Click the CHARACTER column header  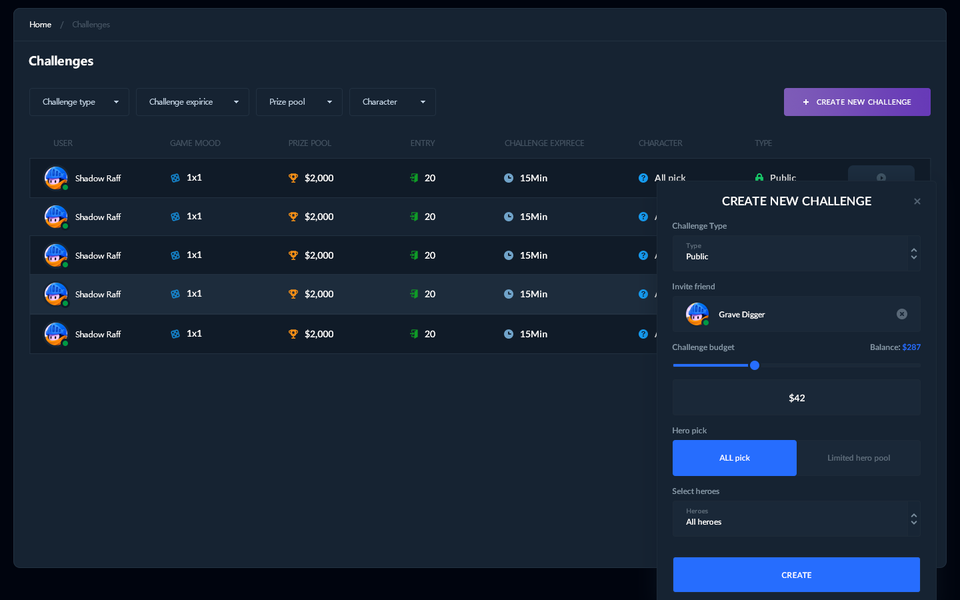coord(660,143)
